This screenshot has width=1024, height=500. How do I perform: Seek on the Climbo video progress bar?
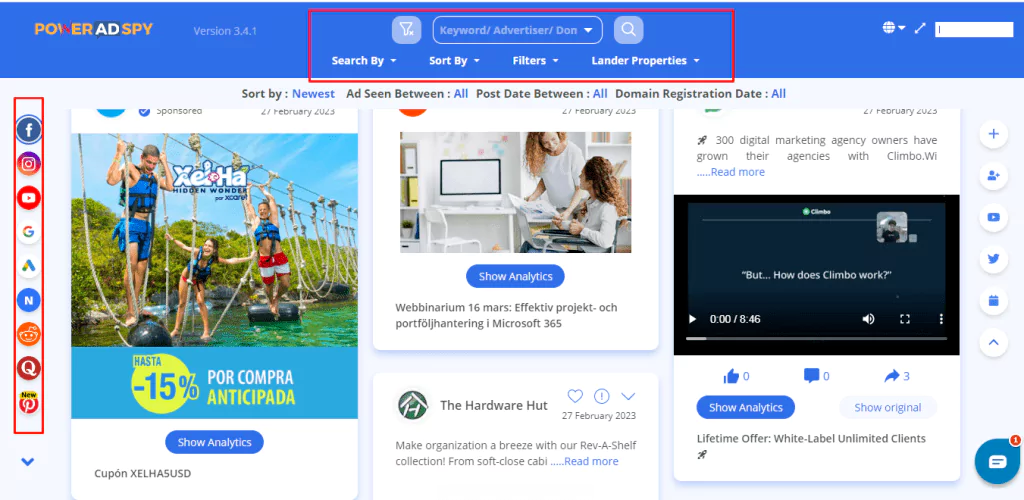[x=816, y=338]
